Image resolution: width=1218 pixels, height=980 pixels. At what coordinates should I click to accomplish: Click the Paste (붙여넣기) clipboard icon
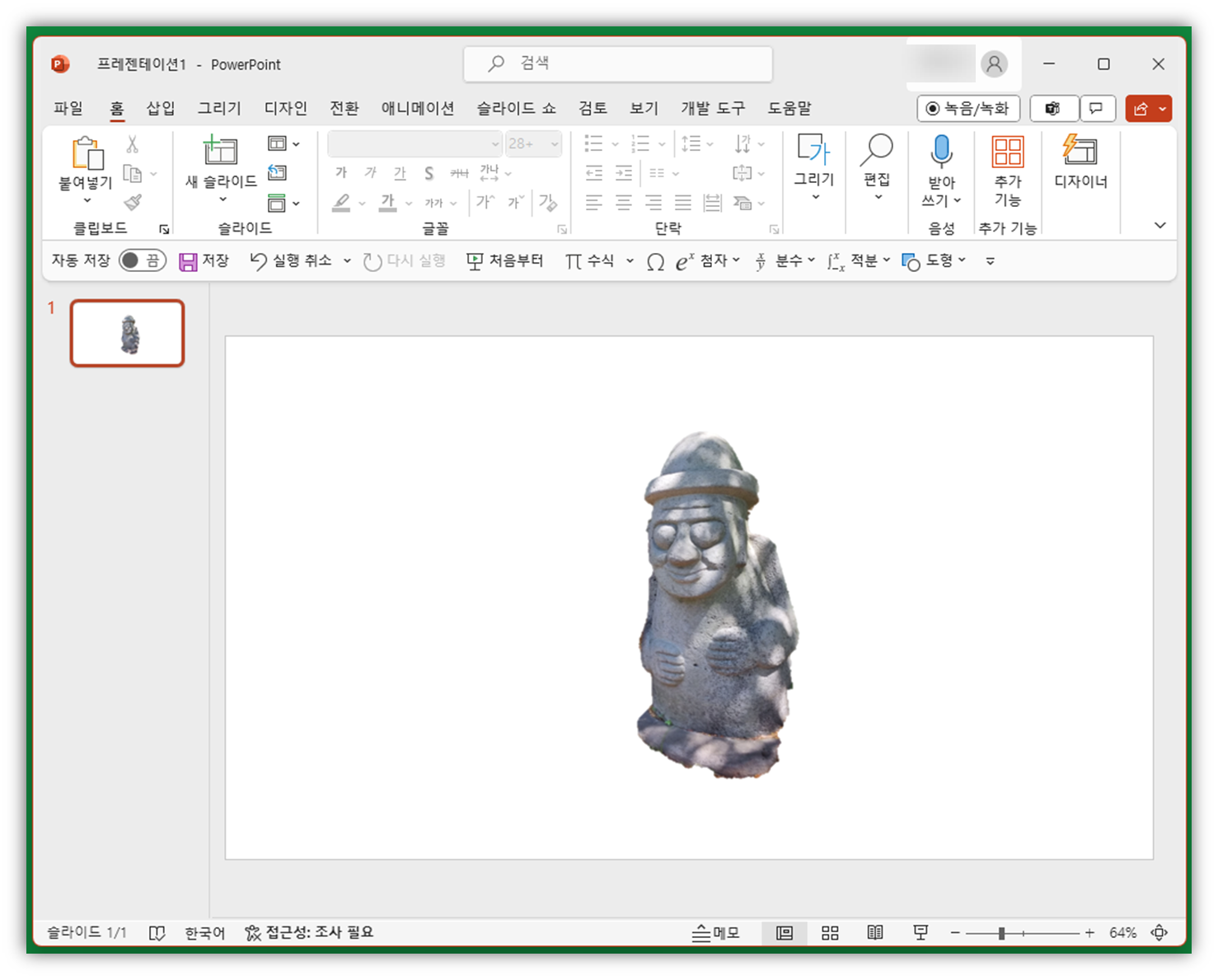click(x=87, y=154)
